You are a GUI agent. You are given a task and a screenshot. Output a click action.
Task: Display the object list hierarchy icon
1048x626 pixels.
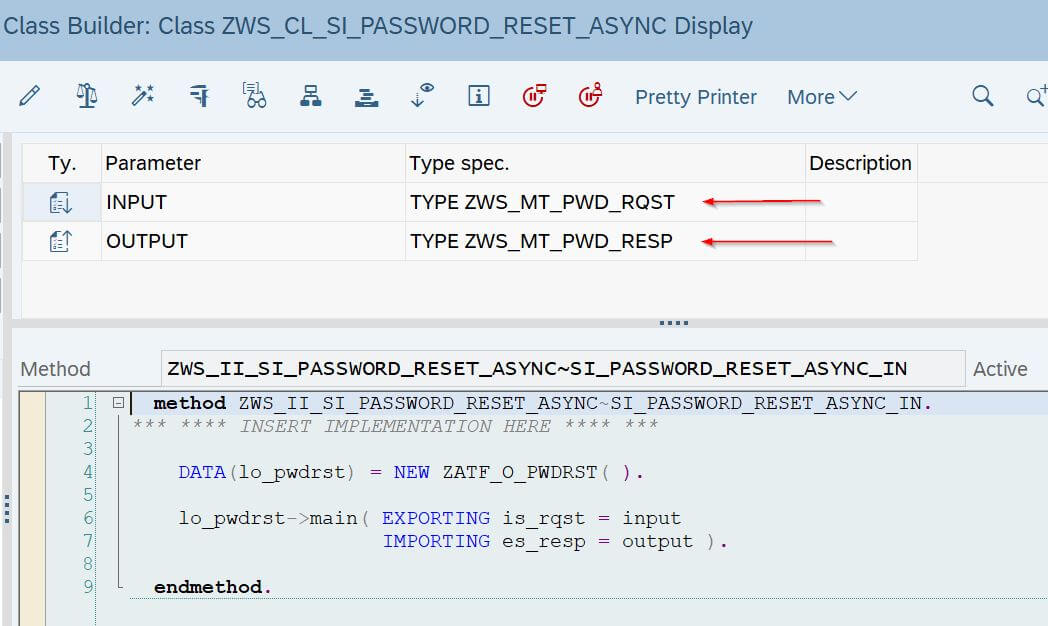click(311, 96)
